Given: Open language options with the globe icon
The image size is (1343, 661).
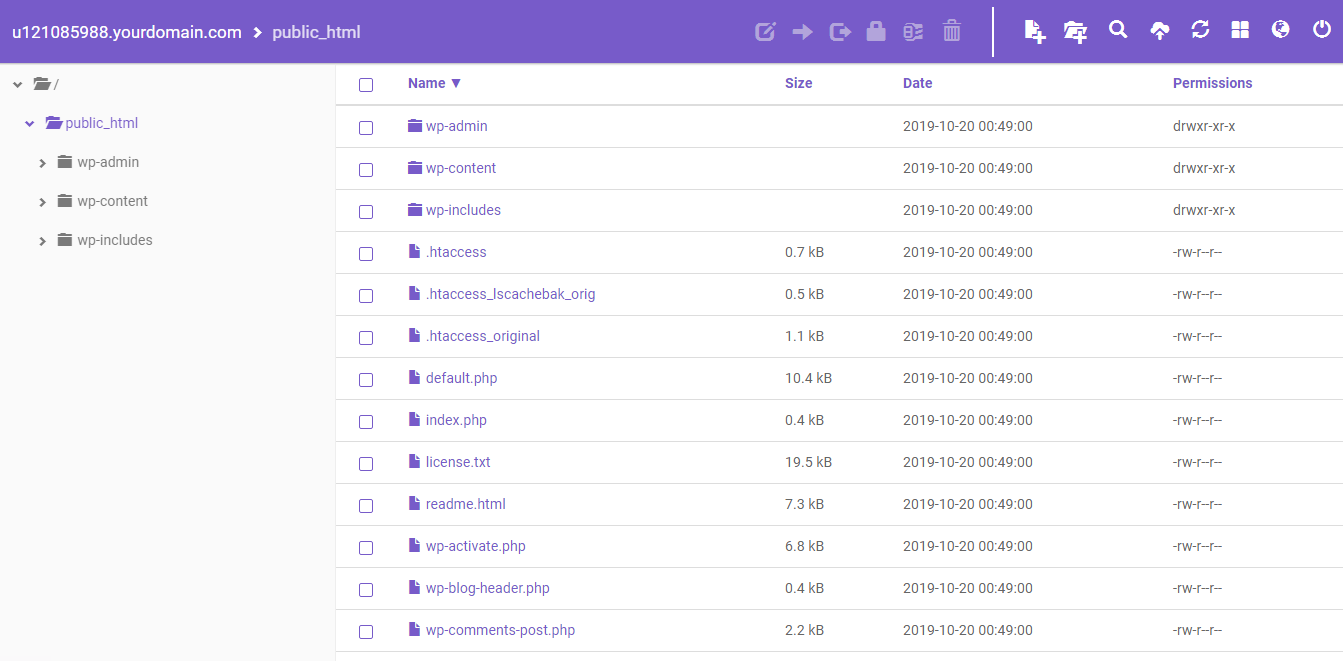Looking at the screenshot, I should click(1280, 30).
